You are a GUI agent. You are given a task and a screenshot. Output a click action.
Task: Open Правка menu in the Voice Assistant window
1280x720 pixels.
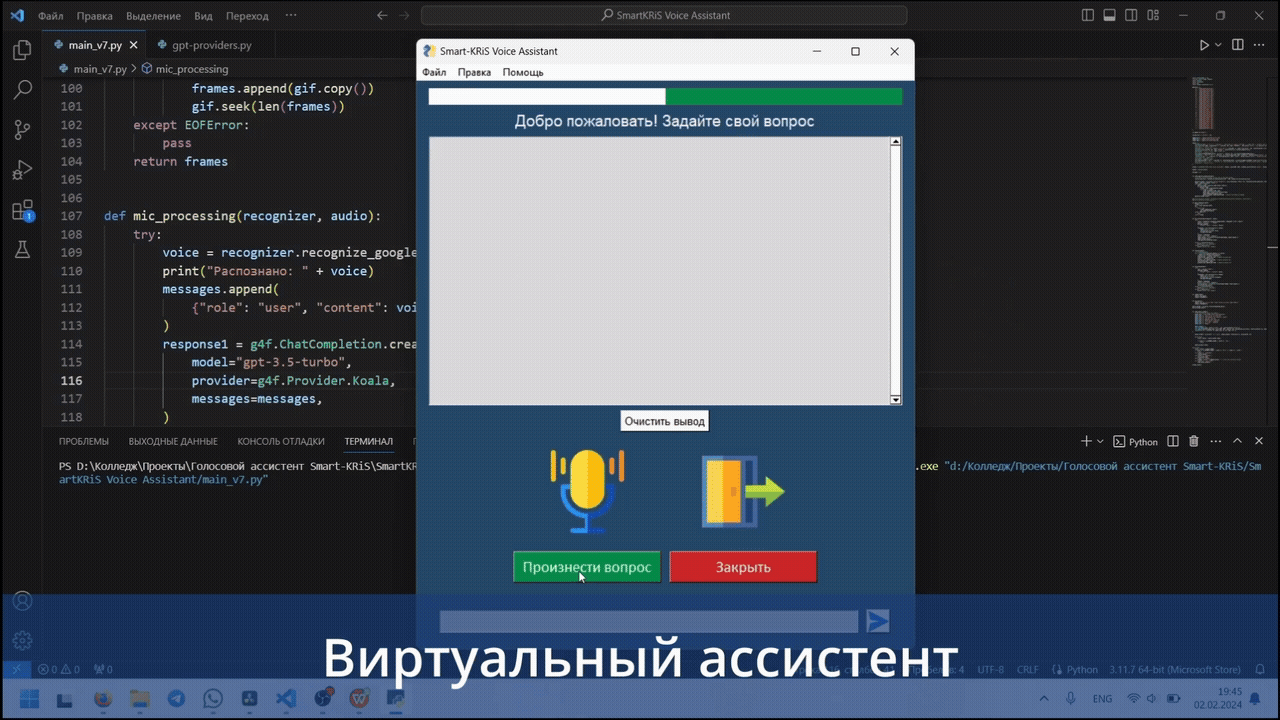[474, 72]
